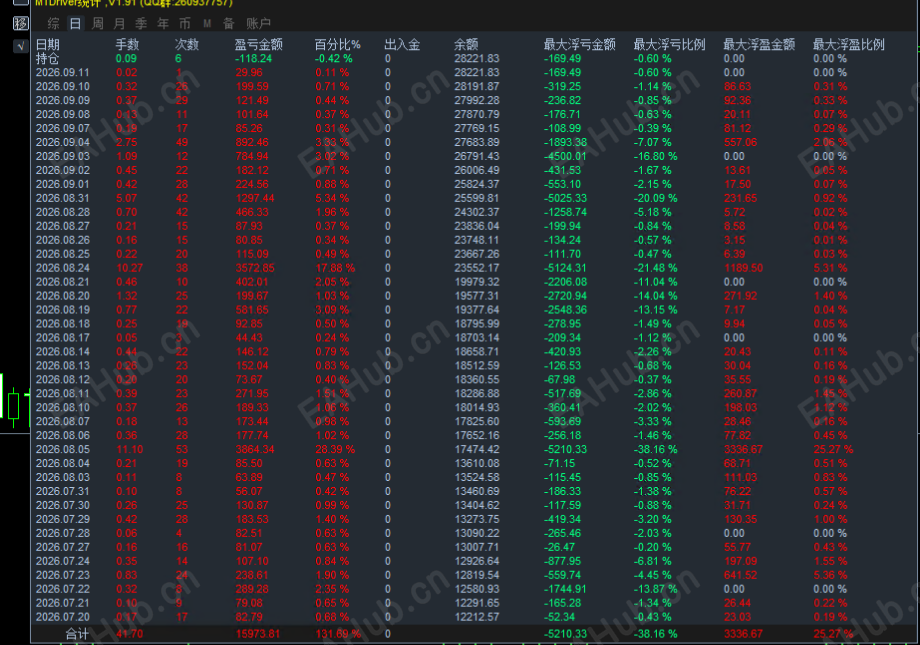This screenshot has width=920, height=645.
Task: Click the 131.69 % total percentage
Action: [338, 634]
